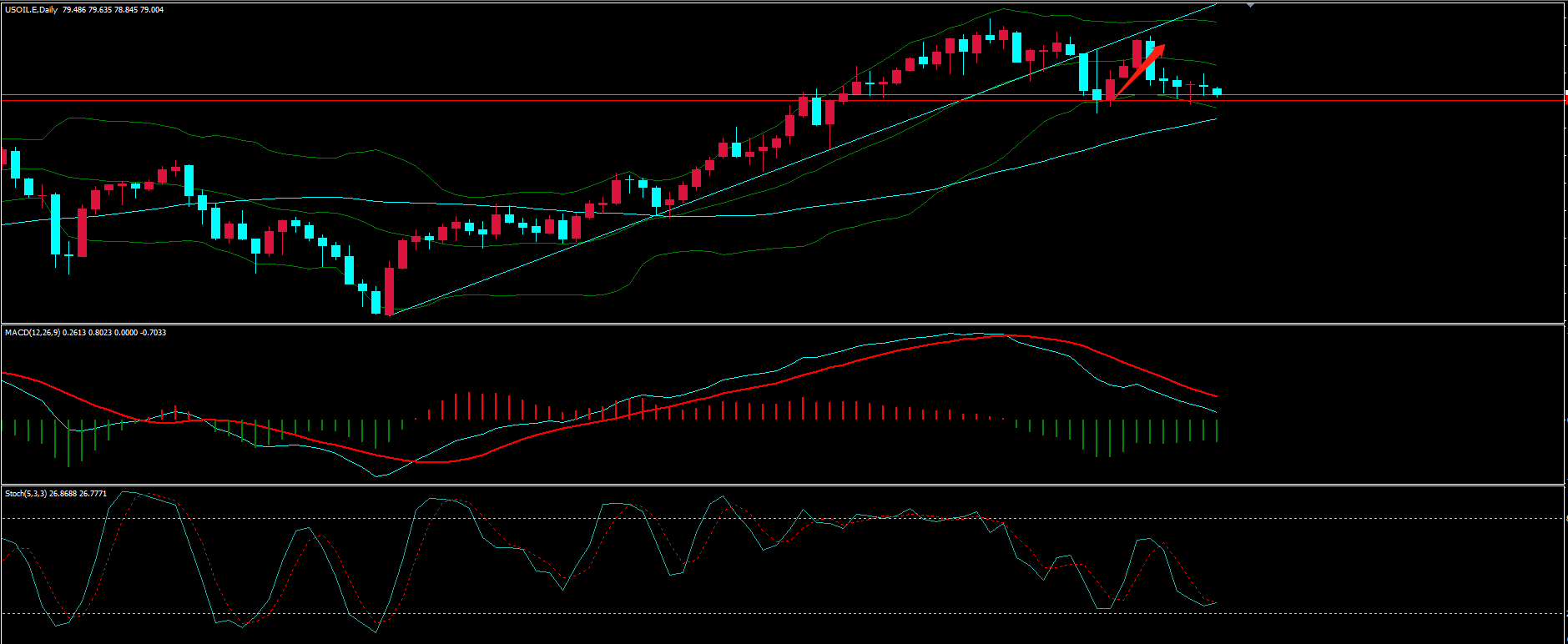Click the gray chart shift triangle marker

click(x=1249, y=5)
